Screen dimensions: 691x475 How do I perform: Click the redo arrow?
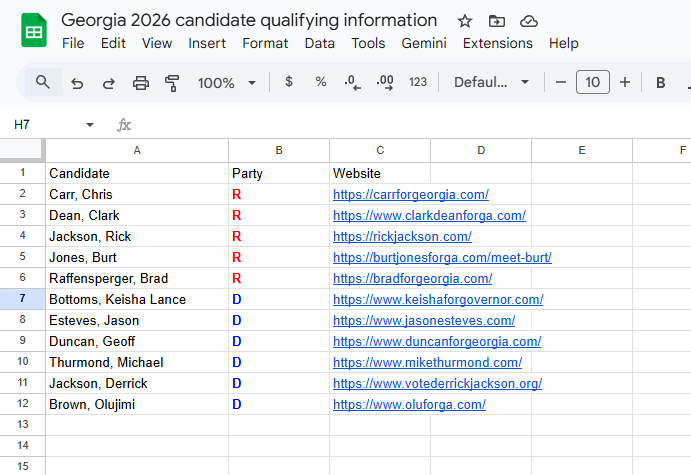(109, 82)
